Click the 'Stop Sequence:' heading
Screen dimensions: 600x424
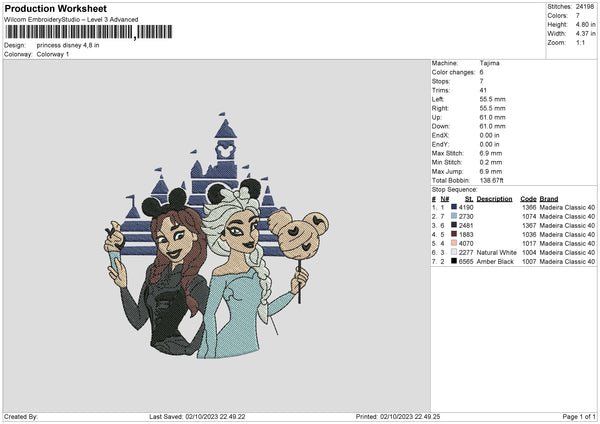(x=455, y=190)
